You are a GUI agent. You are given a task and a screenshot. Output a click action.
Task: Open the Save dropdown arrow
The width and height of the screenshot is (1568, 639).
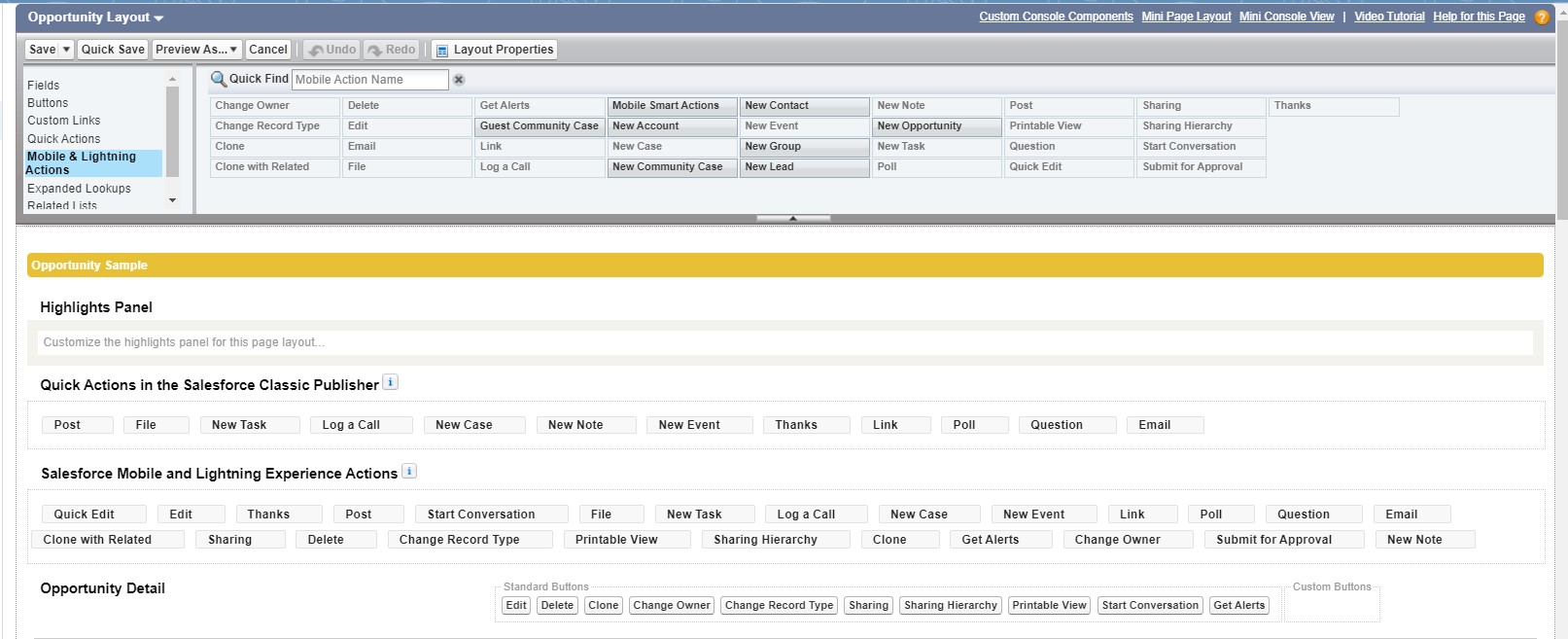point(66,50)
